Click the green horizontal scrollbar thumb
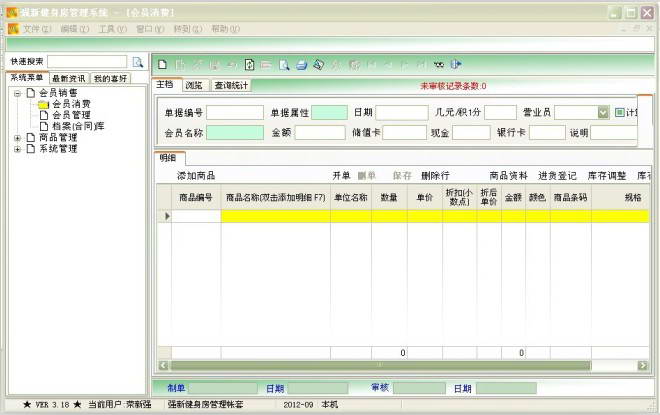 tap(380, 365)
